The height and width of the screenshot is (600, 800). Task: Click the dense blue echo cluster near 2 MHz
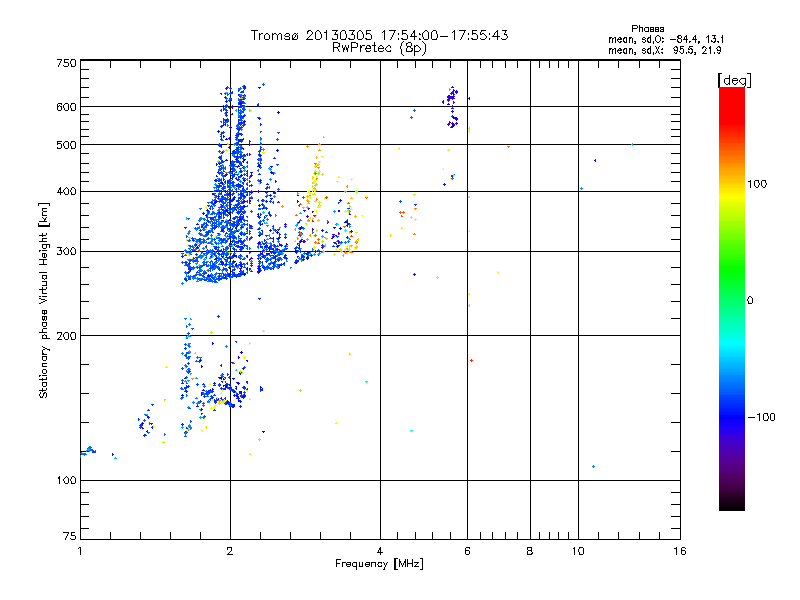(x=224, y=224)
